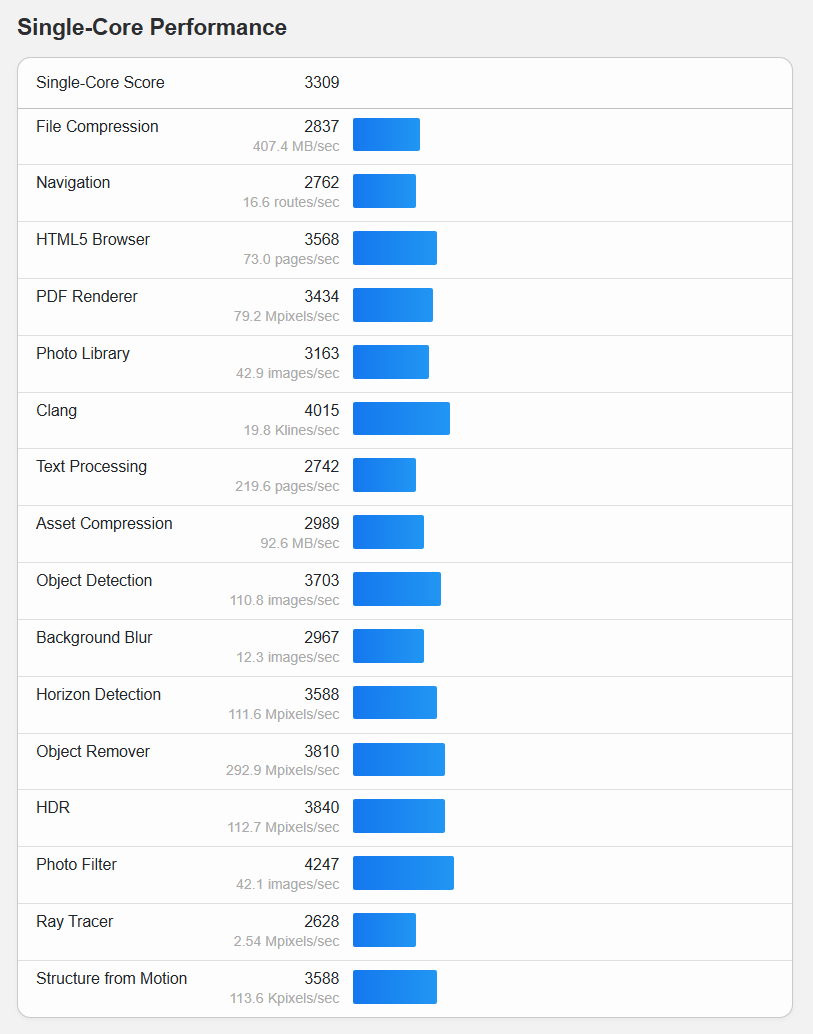Click the Single-Core Performance heading
The image size is (813, 1034).
click(x=152, y=28)
